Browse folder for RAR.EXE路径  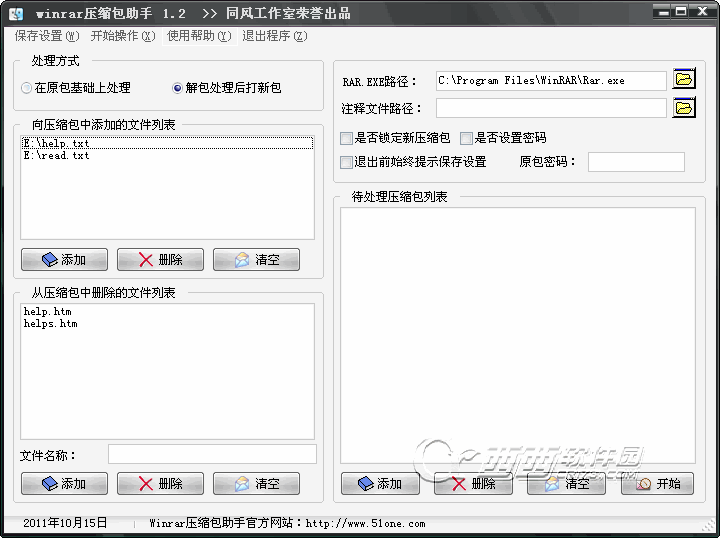684,79
